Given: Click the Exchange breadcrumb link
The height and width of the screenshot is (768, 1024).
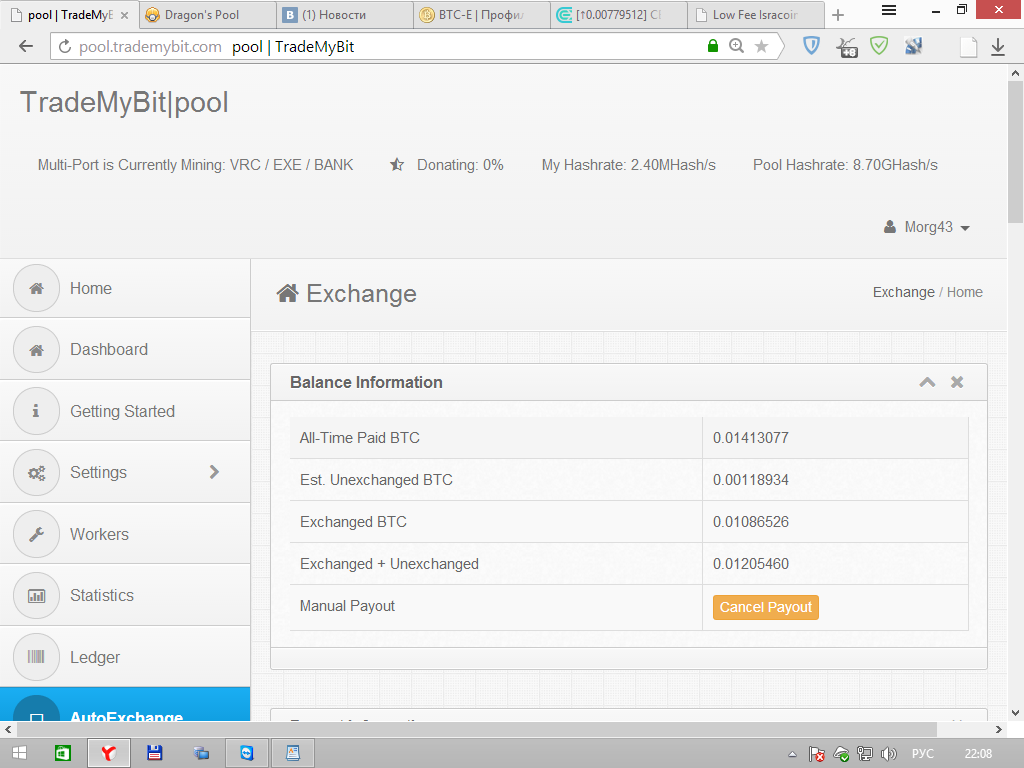Looking at the screenshot, I should pos(904,292).
